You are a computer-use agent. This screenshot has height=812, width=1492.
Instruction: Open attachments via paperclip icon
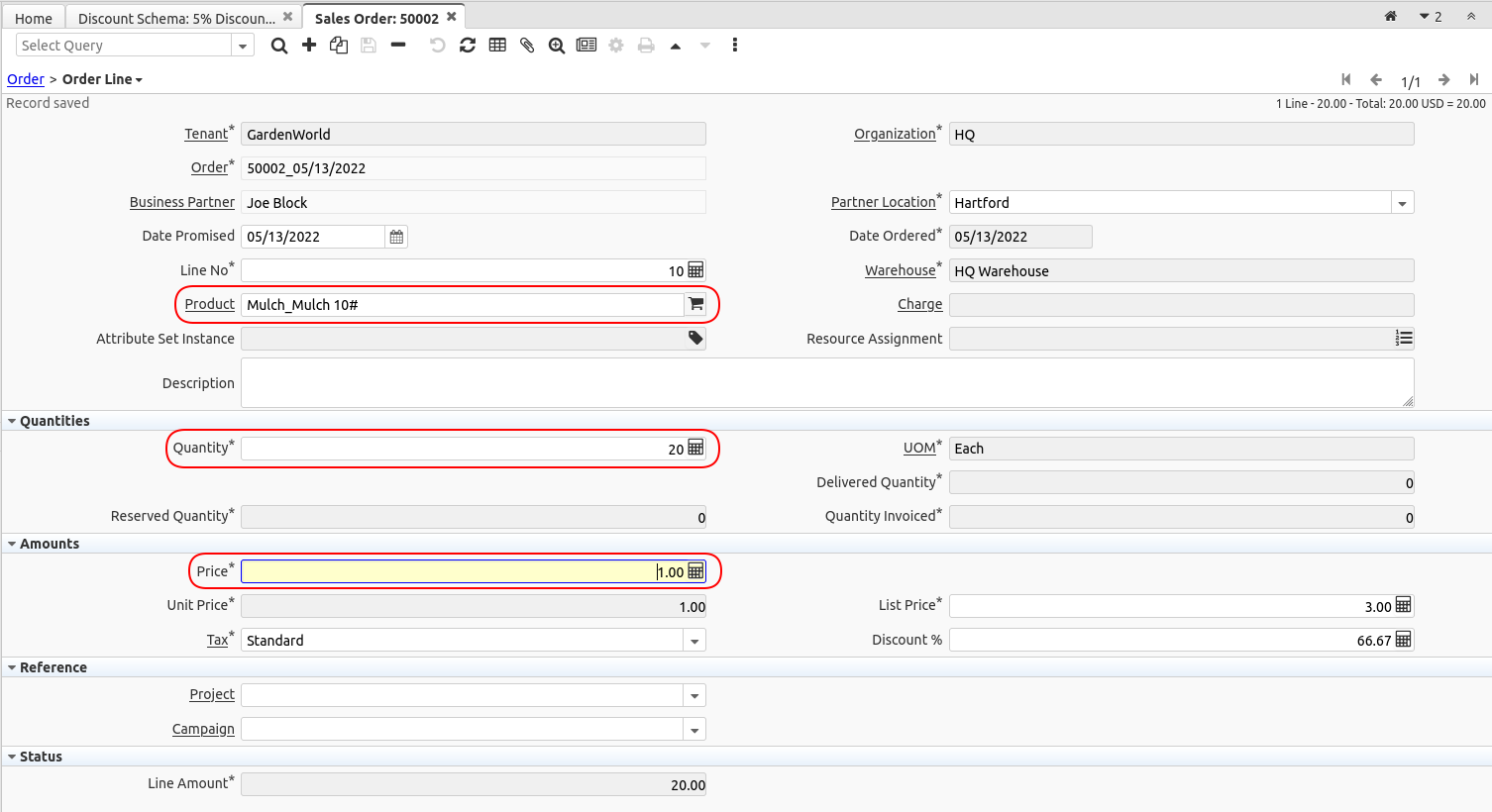click(x=527, y=46)
